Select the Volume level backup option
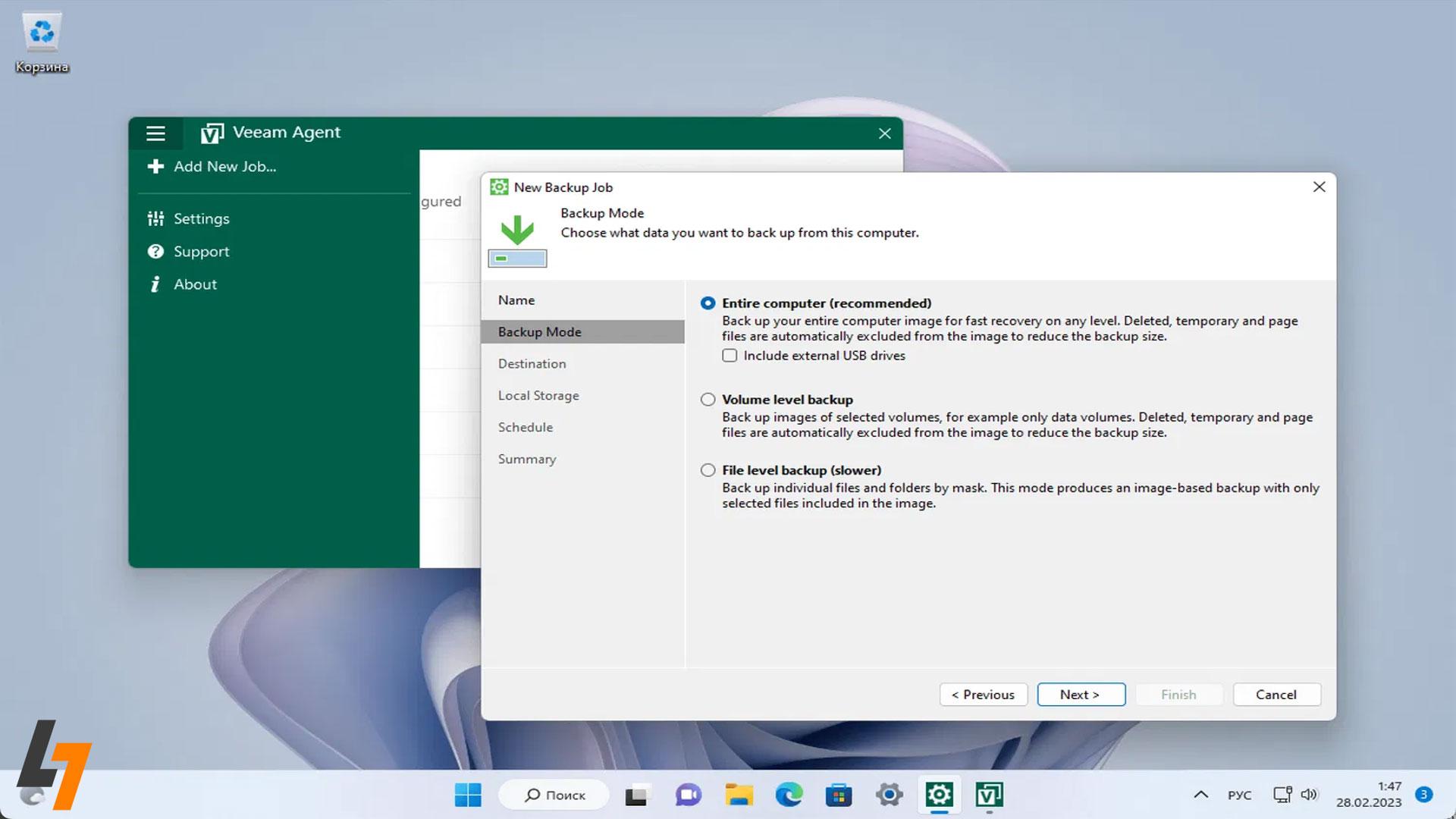This screenshot has width=1456, height=819. click(x=707, y=399)
